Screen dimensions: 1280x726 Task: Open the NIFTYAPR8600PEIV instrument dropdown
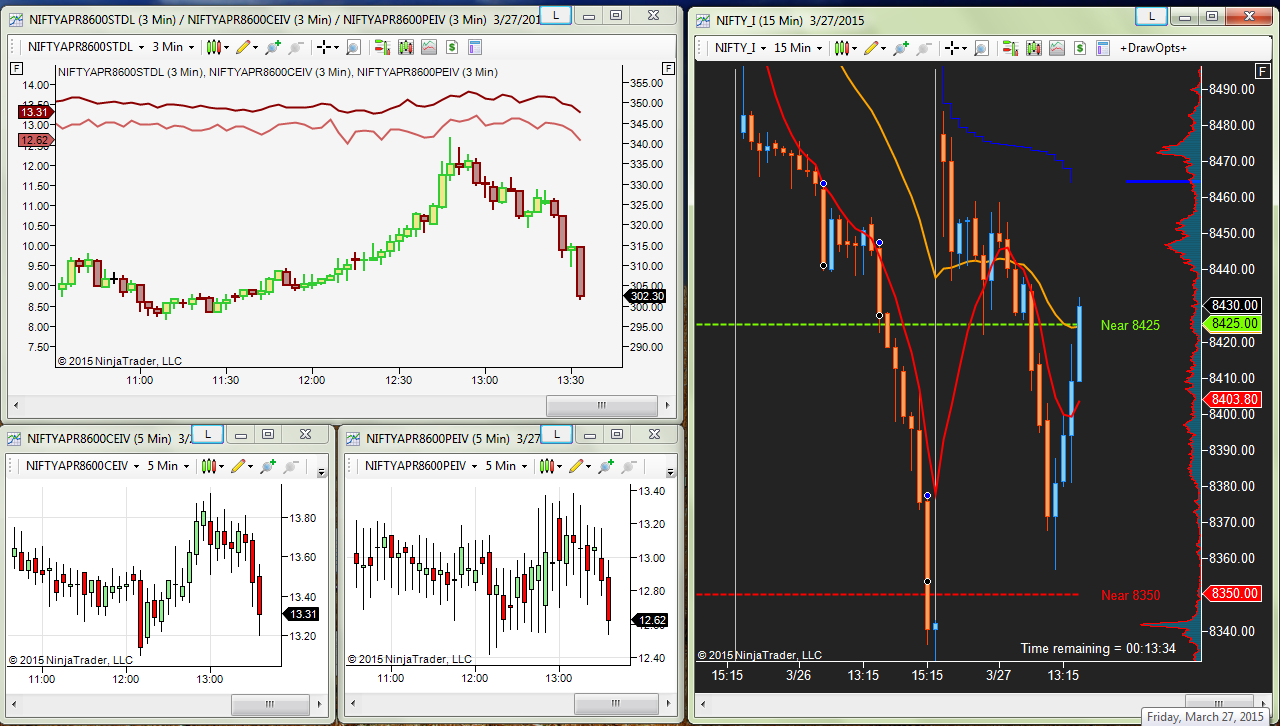(x=421, y=466)
